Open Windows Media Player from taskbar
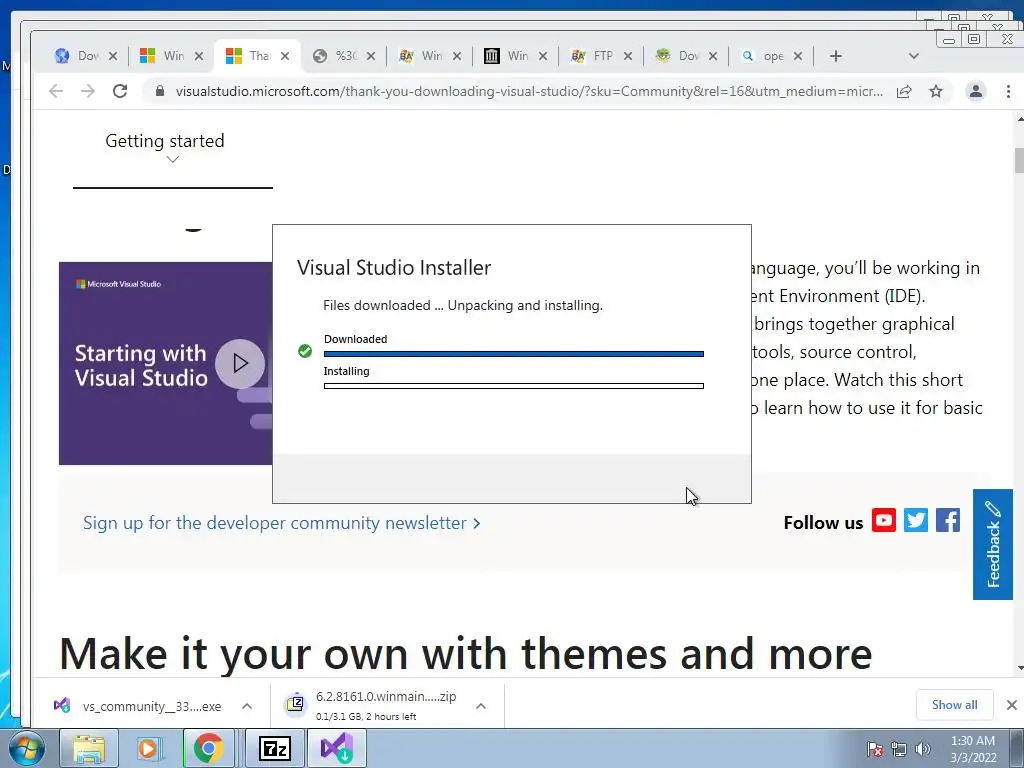 coord(148,748)
